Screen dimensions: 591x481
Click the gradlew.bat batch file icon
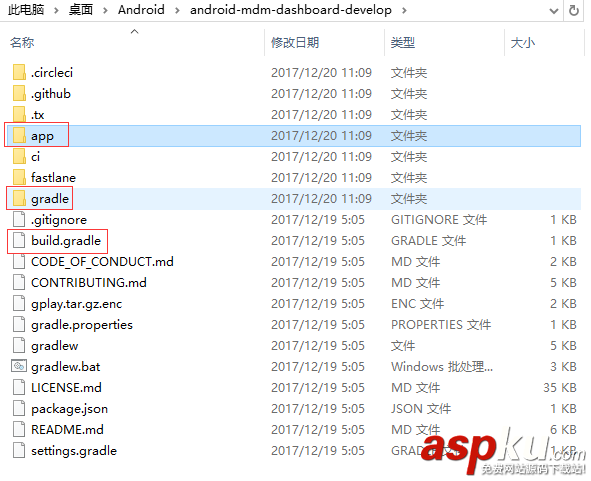[x=19, y=366]
